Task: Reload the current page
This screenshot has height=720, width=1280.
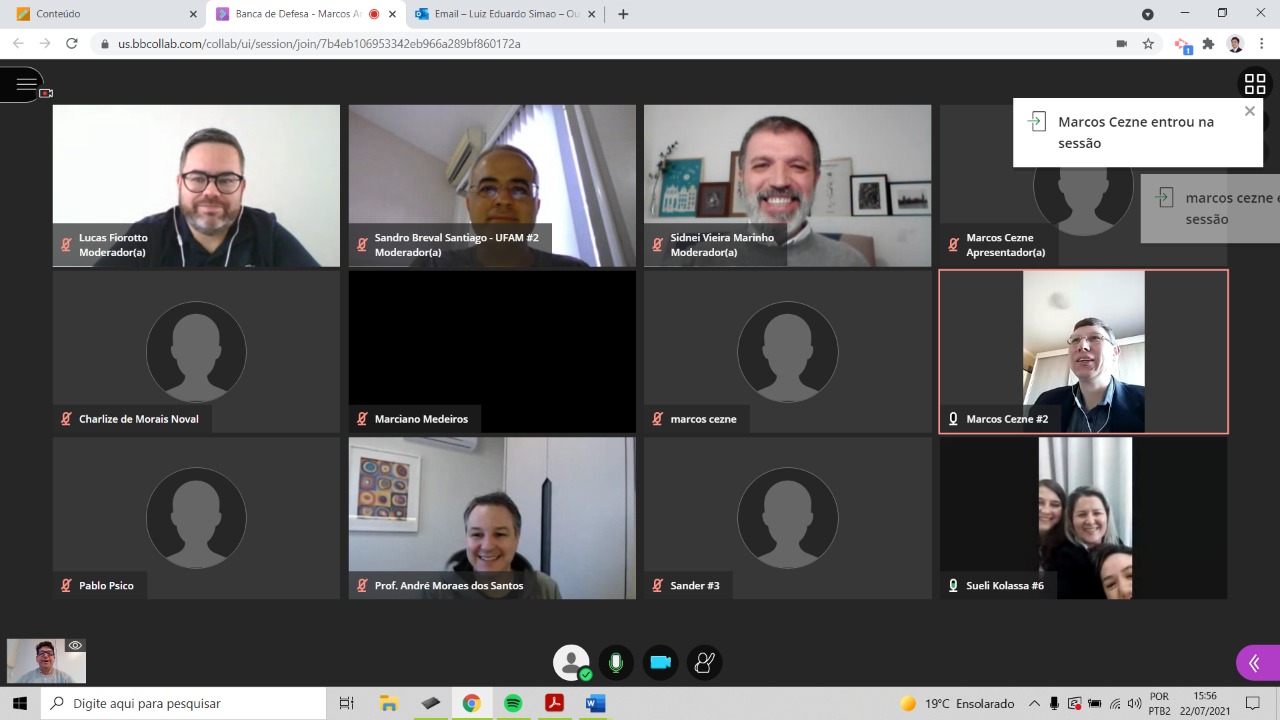Action: pos(72,44)
